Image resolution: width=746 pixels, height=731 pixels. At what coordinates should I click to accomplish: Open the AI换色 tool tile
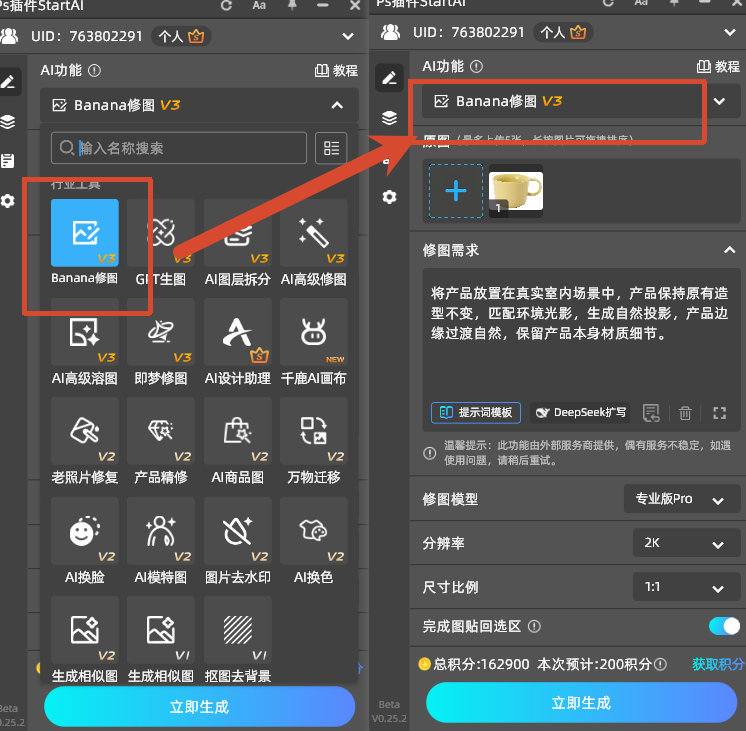pyautogui.click(x=314, y=531)
